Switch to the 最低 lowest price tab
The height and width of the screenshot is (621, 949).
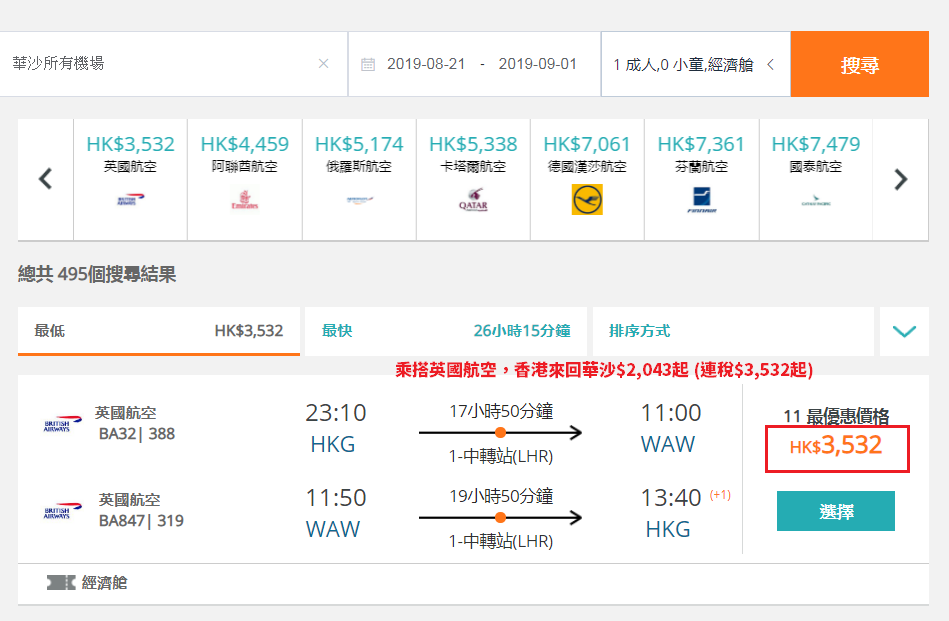159,331
